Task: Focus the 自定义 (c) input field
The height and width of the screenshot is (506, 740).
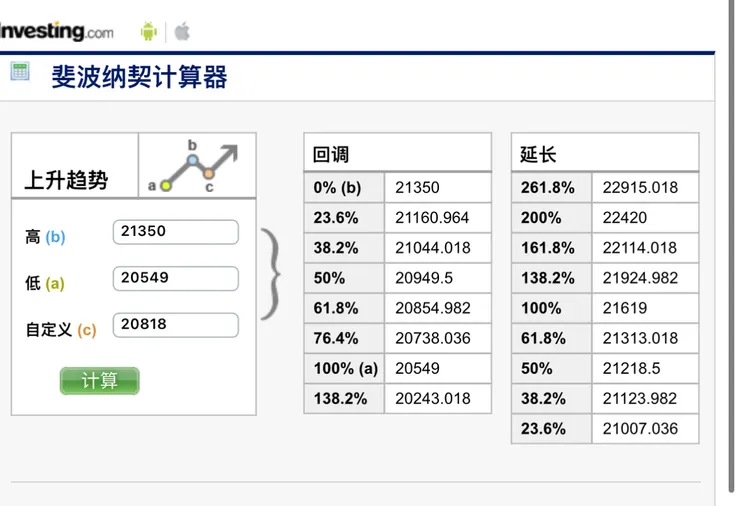Action: click(176, 325)
